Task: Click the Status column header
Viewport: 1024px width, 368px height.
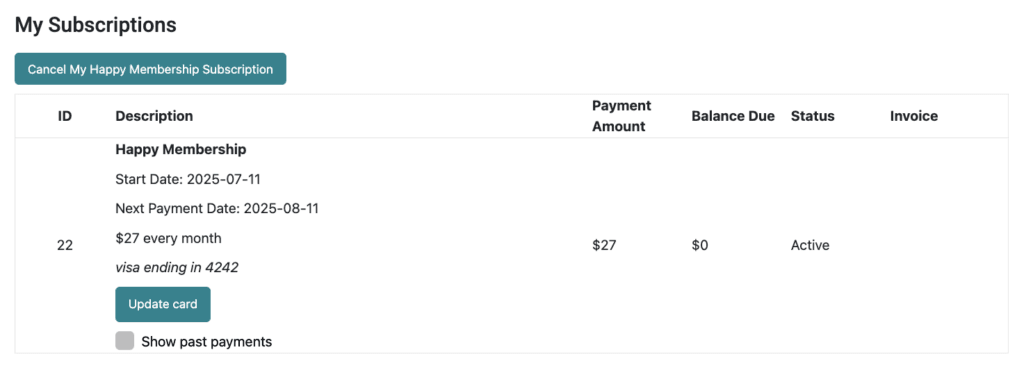Action: pyautogui.click(x=812, y=116)
